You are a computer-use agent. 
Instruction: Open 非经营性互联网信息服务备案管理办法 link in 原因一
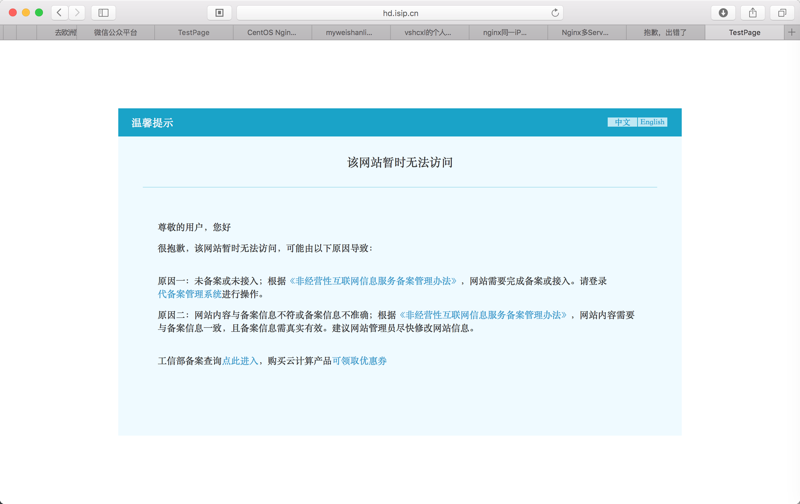coord(373,281)
